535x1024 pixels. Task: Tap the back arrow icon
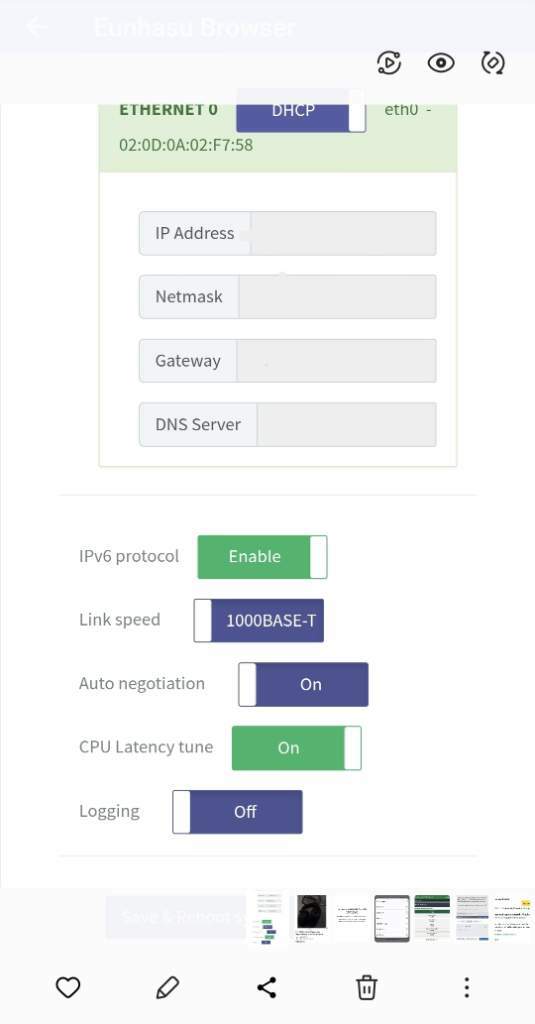pos(37,27)
